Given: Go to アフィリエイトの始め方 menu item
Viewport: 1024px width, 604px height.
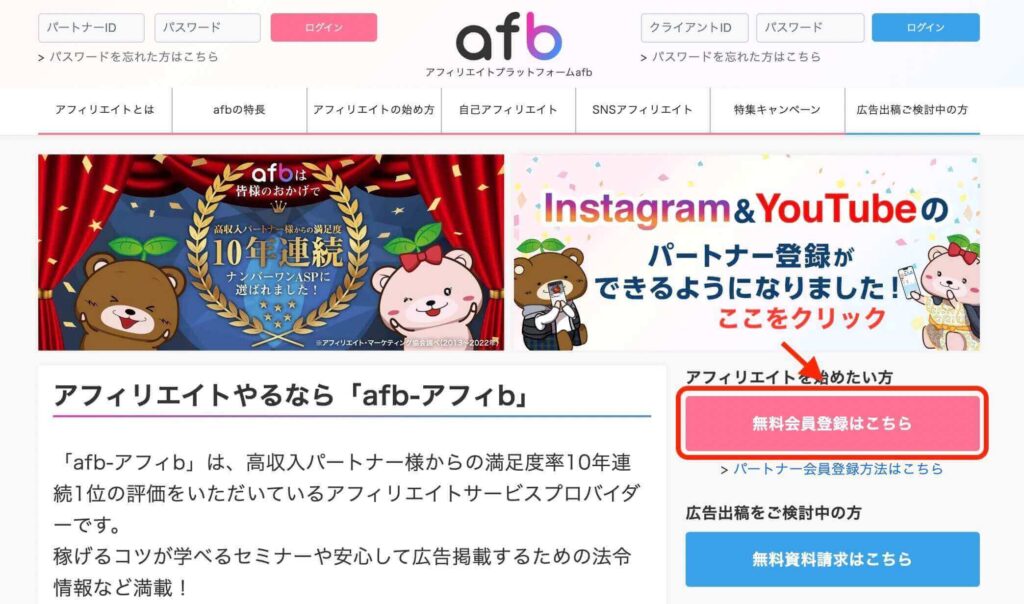Looking at the screenshot, I should (374, 110).
